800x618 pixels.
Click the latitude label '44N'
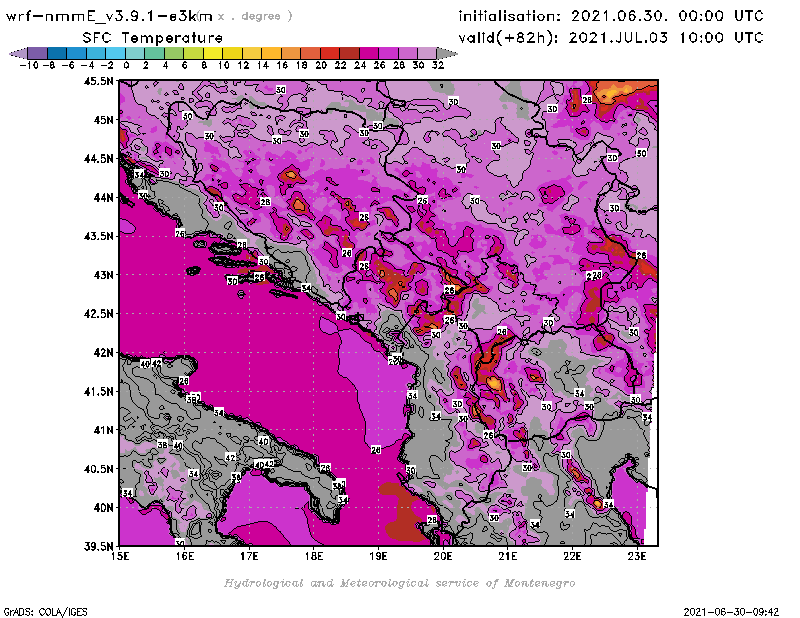click(x=103, y=197)
